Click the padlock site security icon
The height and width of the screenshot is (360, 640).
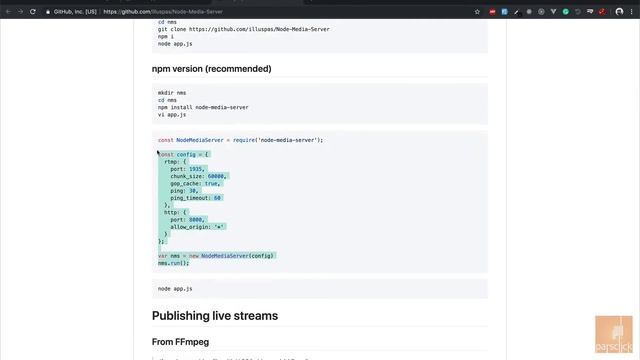[x=48, y=12]
